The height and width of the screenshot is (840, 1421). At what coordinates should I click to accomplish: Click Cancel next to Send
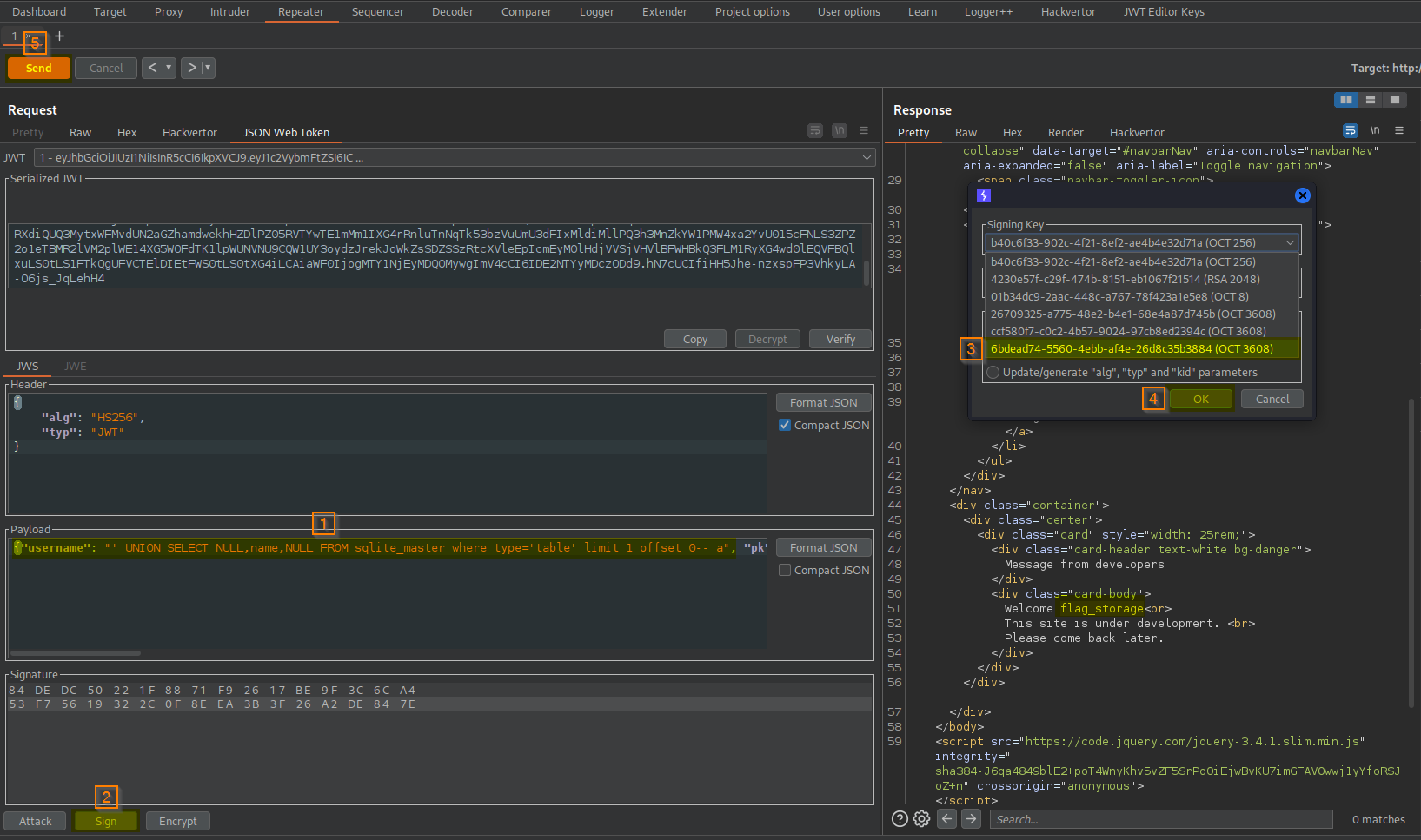(106, 68)
